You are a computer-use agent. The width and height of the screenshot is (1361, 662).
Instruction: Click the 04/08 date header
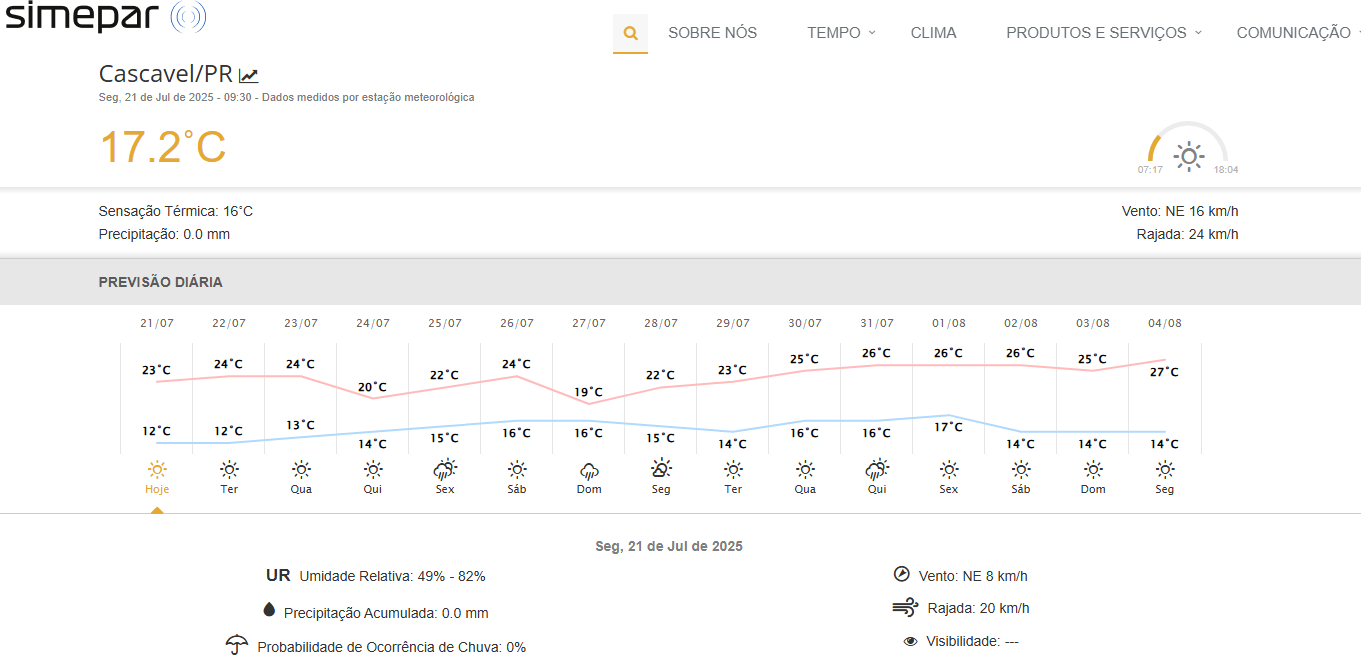tap(1165, 323)
